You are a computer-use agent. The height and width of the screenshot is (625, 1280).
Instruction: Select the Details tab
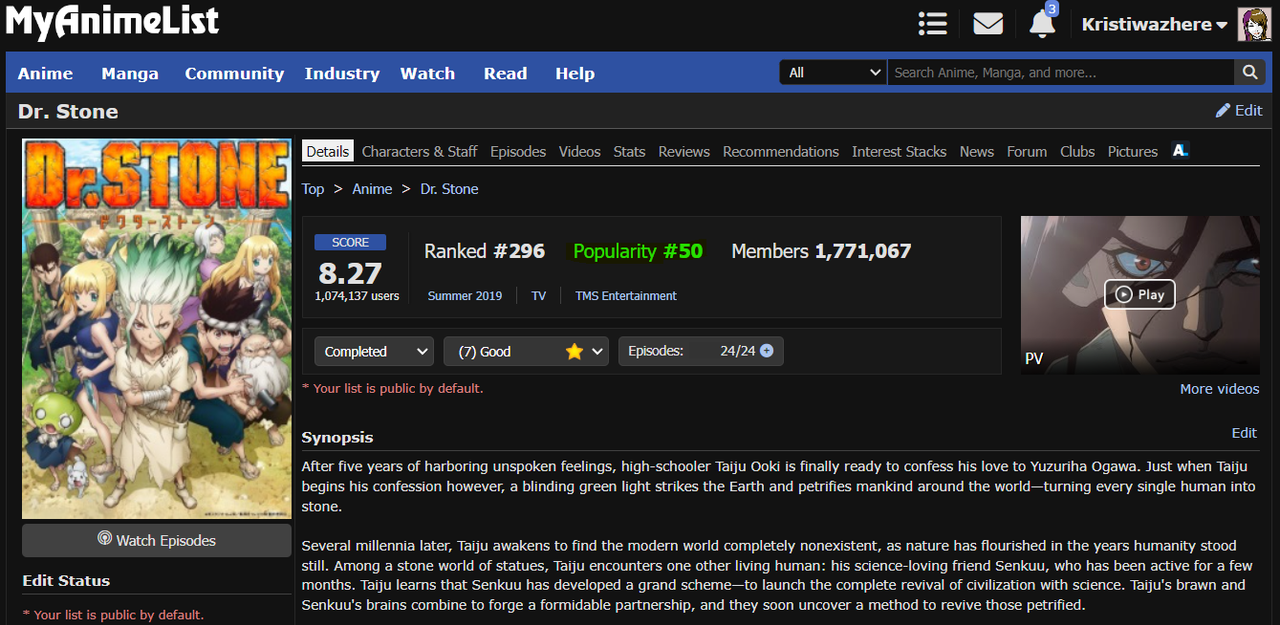(x=328, y=151)
